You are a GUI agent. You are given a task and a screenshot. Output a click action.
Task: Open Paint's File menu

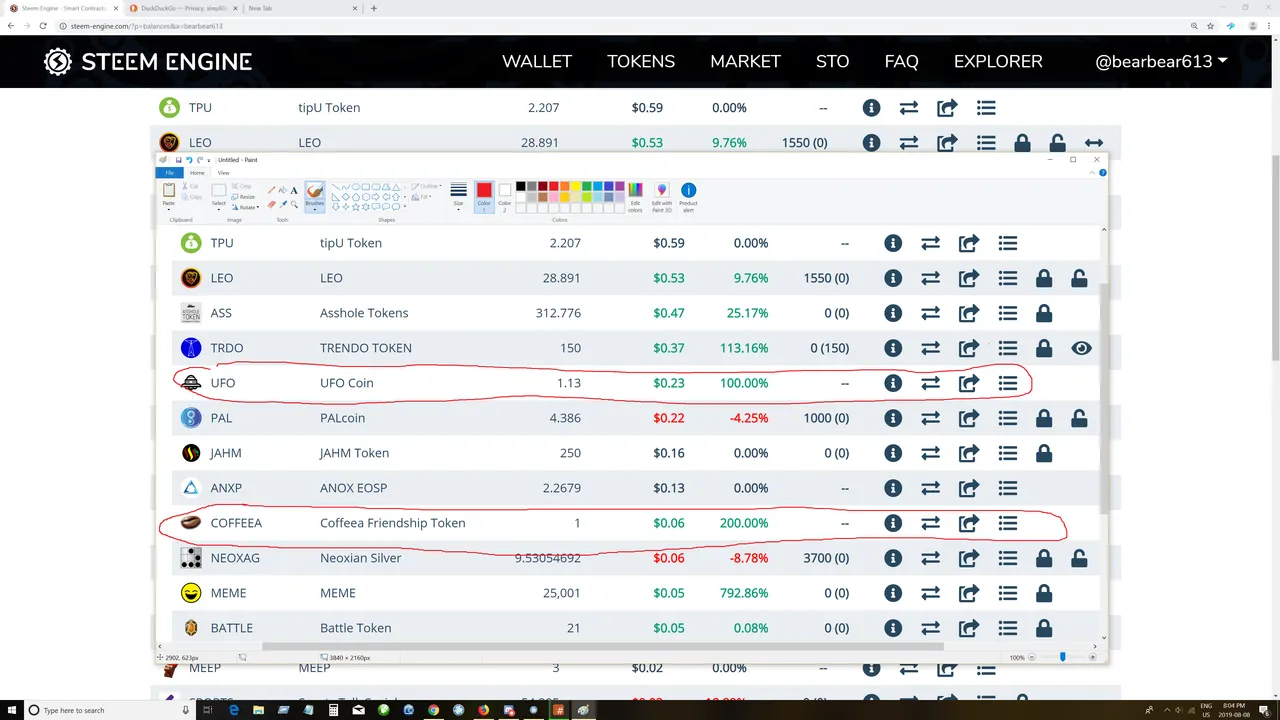click(x=169, y=172)
